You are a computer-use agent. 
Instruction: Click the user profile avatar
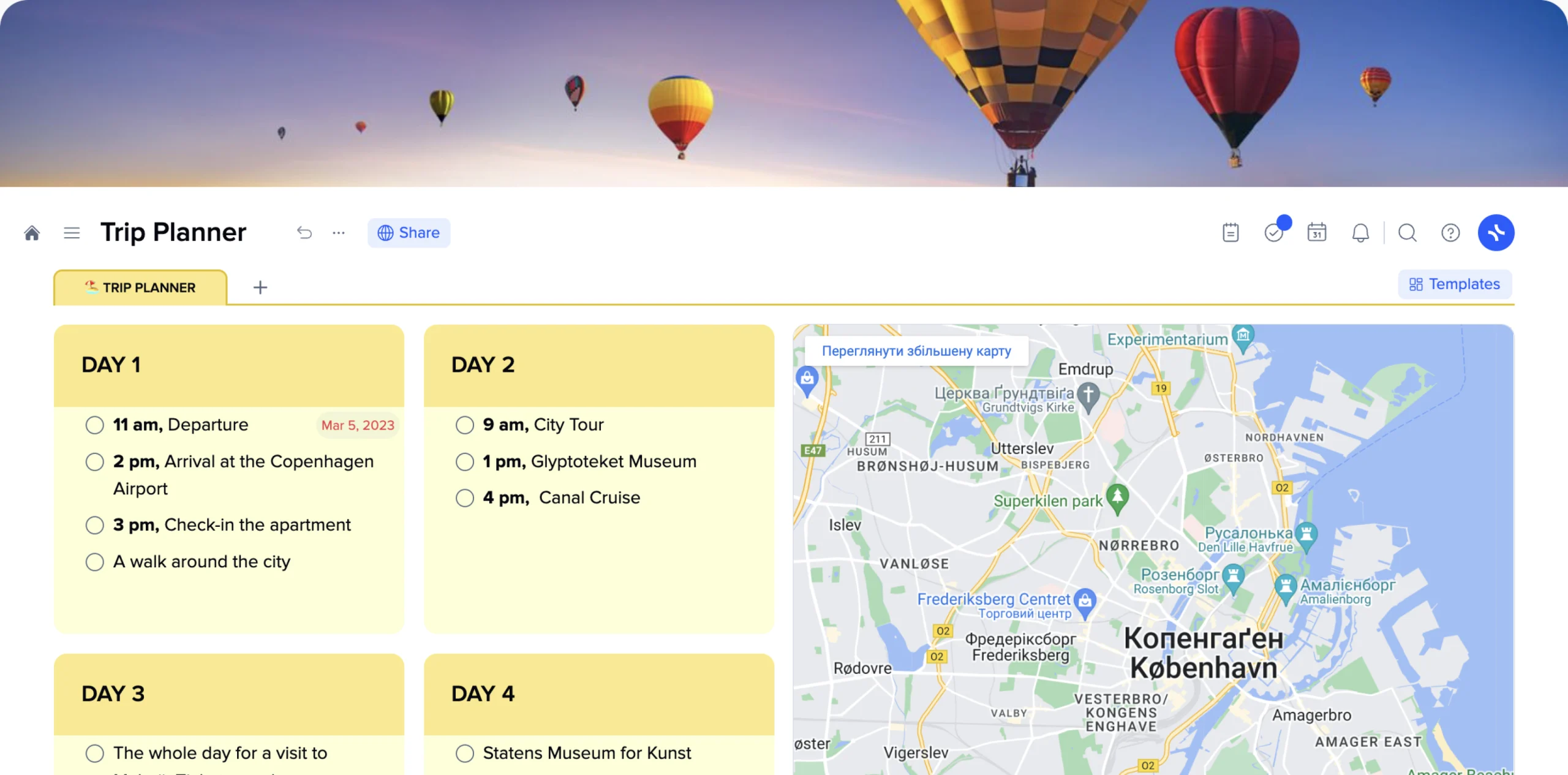click(x=1497, y=232)
